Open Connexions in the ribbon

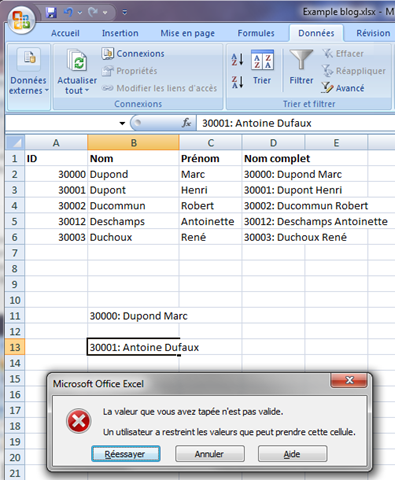click(x=133, y=53)
